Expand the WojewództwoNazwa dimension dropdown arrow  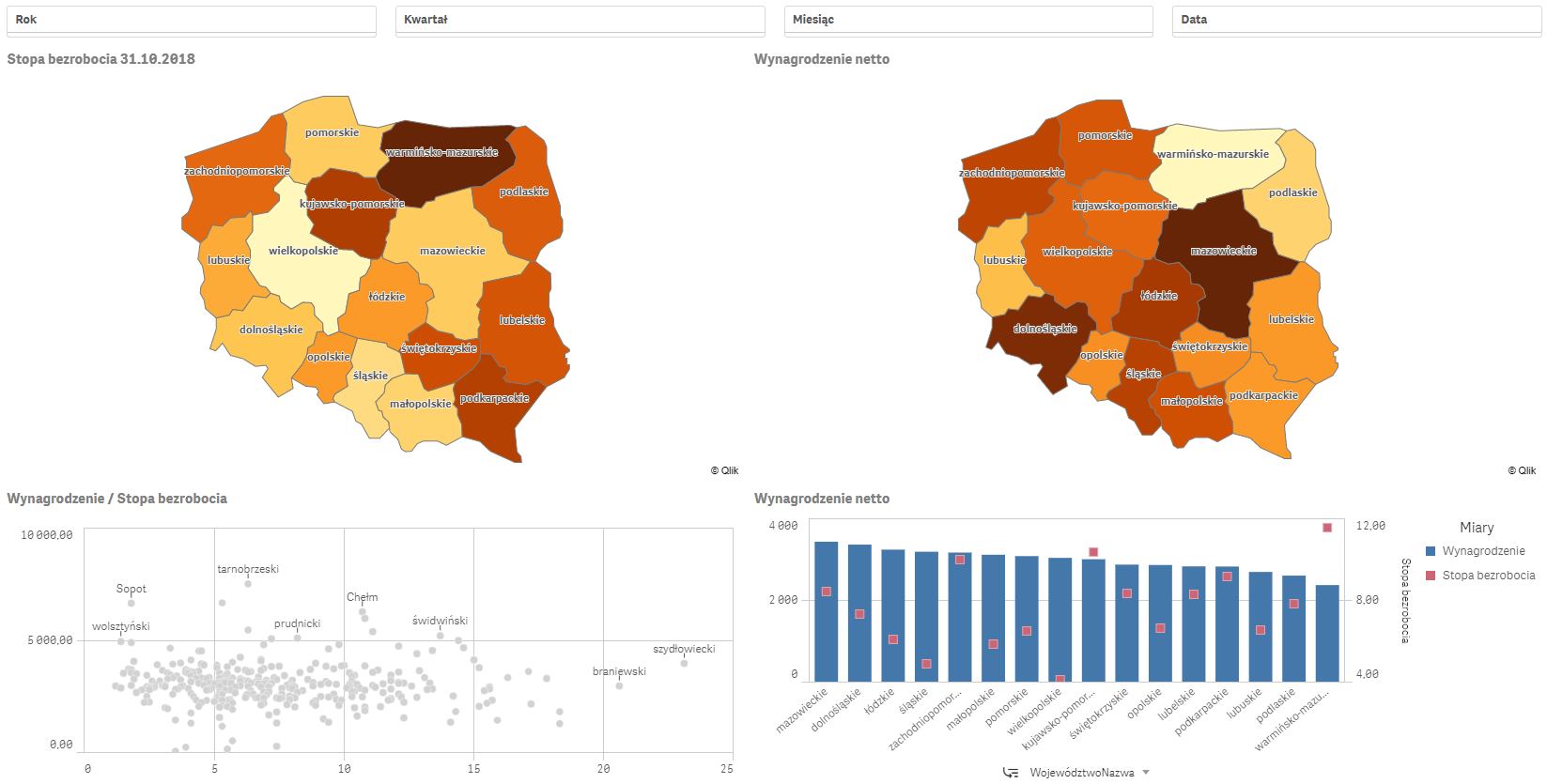[x=1146, y=773]
